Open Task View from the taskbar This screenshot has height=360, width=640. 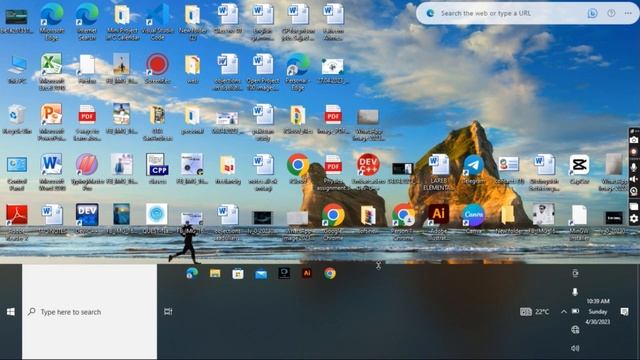pos(168,312)
